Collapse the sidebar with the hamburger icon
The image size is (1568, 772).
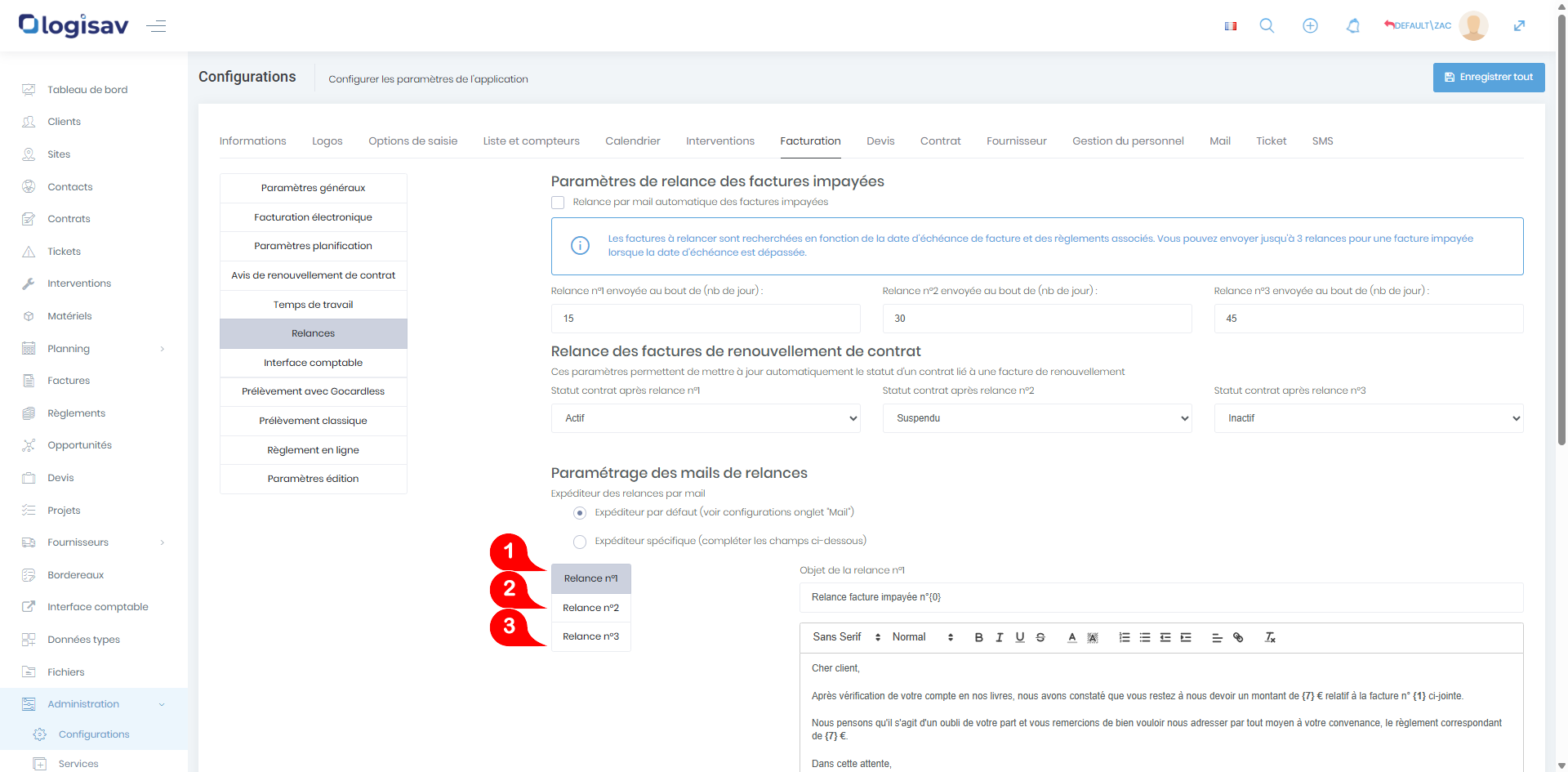tap(156, 26)
